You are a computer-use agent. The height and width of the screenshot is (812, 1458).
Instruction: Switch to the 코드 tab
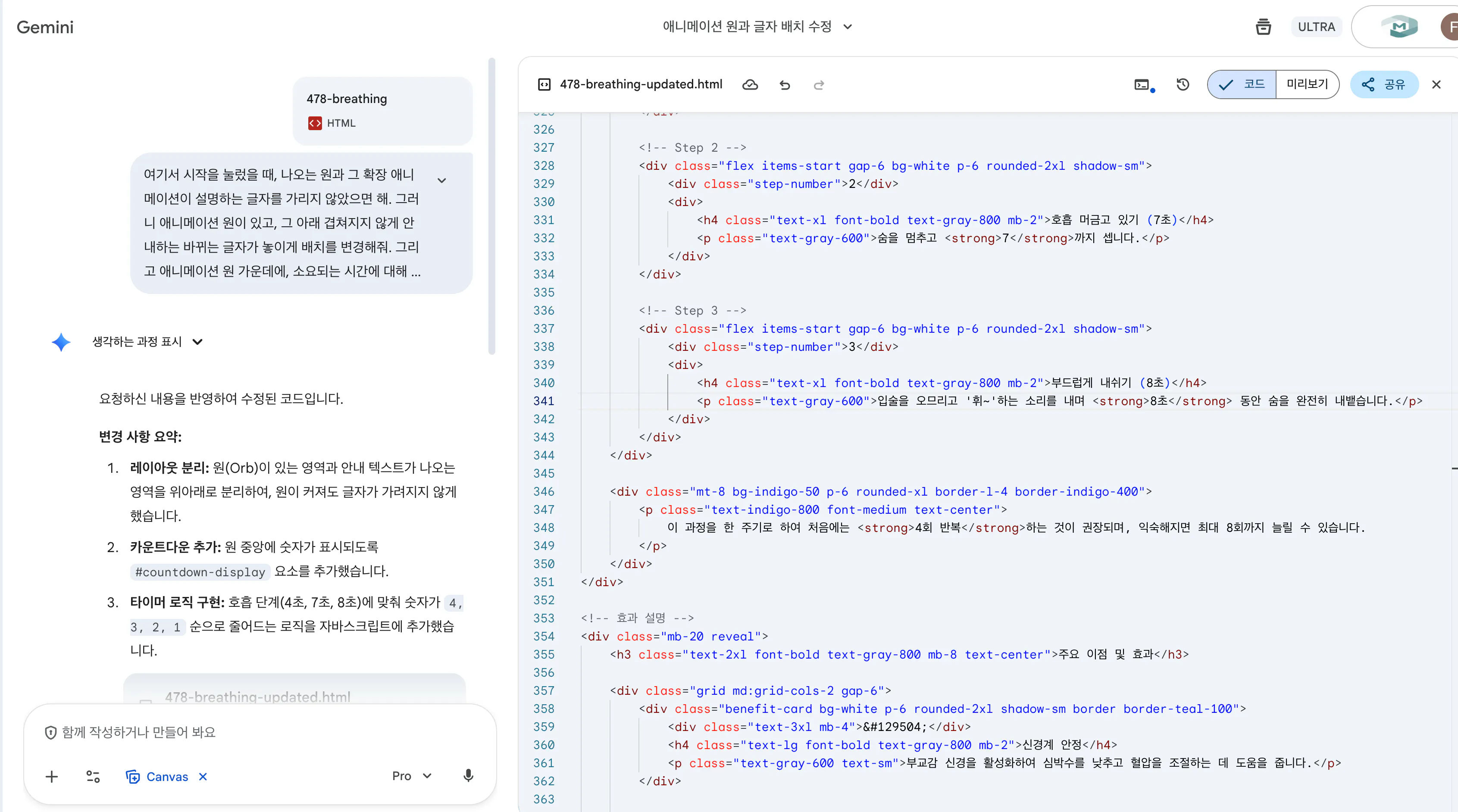tap(1242, 84)
